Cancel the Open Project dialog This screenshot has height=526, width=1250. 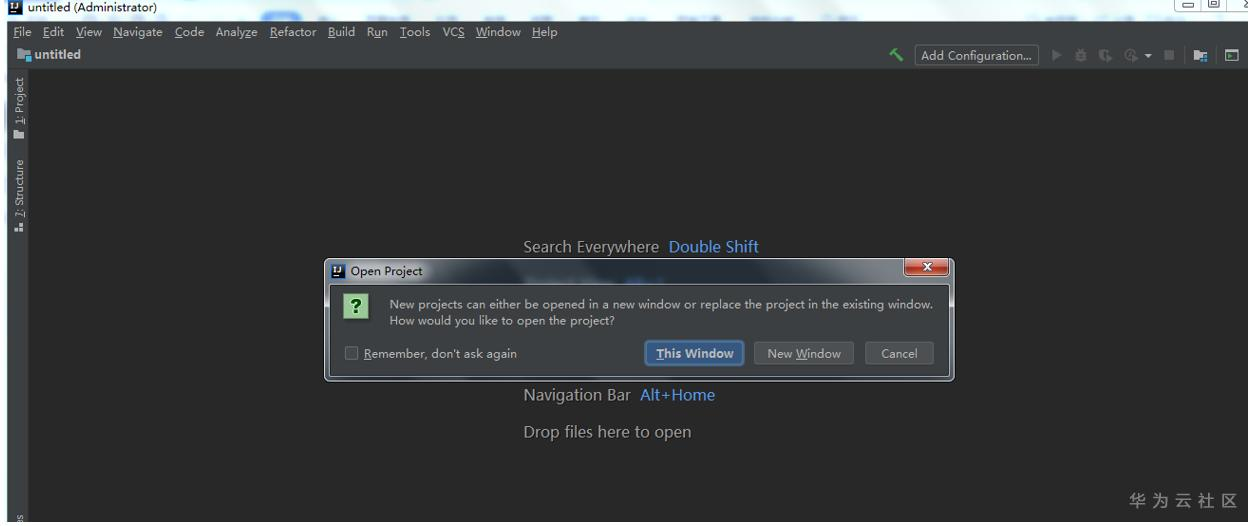899,353
